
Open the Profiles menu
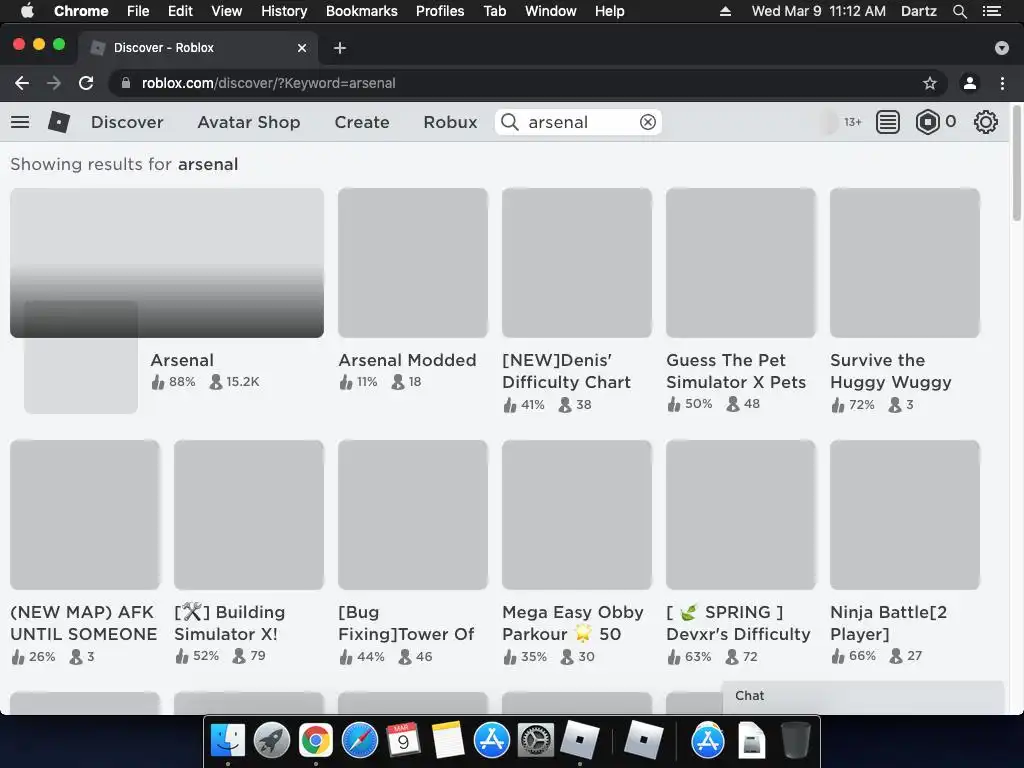[440, 11]
